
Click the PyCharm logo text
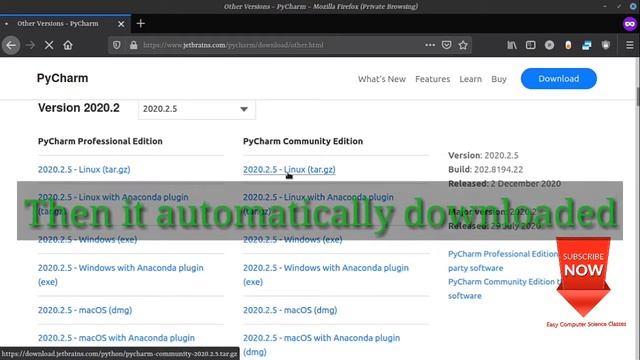(62, 78)
